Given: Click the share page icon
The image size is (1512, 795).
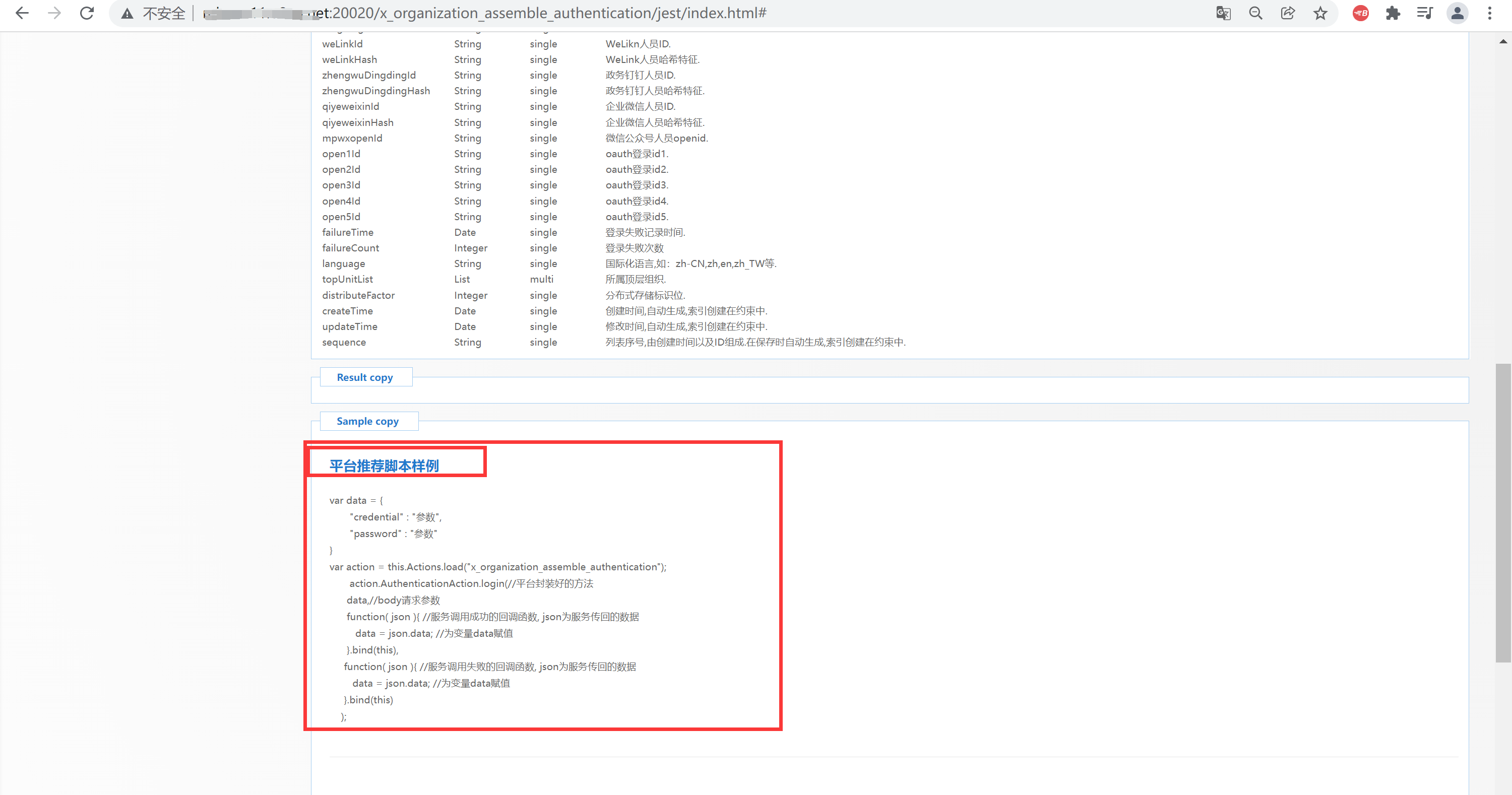Looking at the screenshot, I should click(1288, 13).
